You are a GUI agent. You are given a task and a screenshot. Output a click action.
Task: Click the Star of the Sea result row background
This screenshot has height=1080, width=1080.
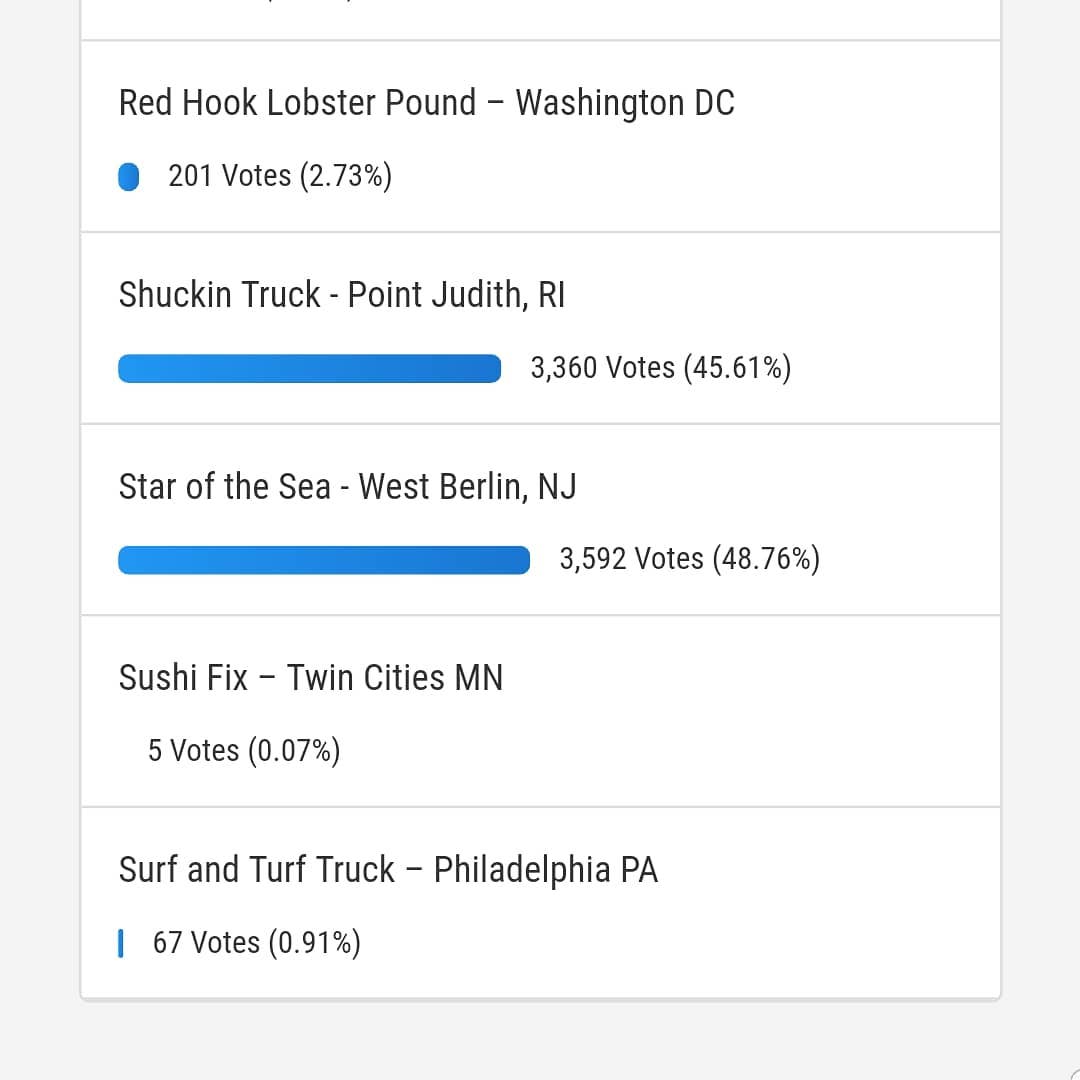coord(541,520)
